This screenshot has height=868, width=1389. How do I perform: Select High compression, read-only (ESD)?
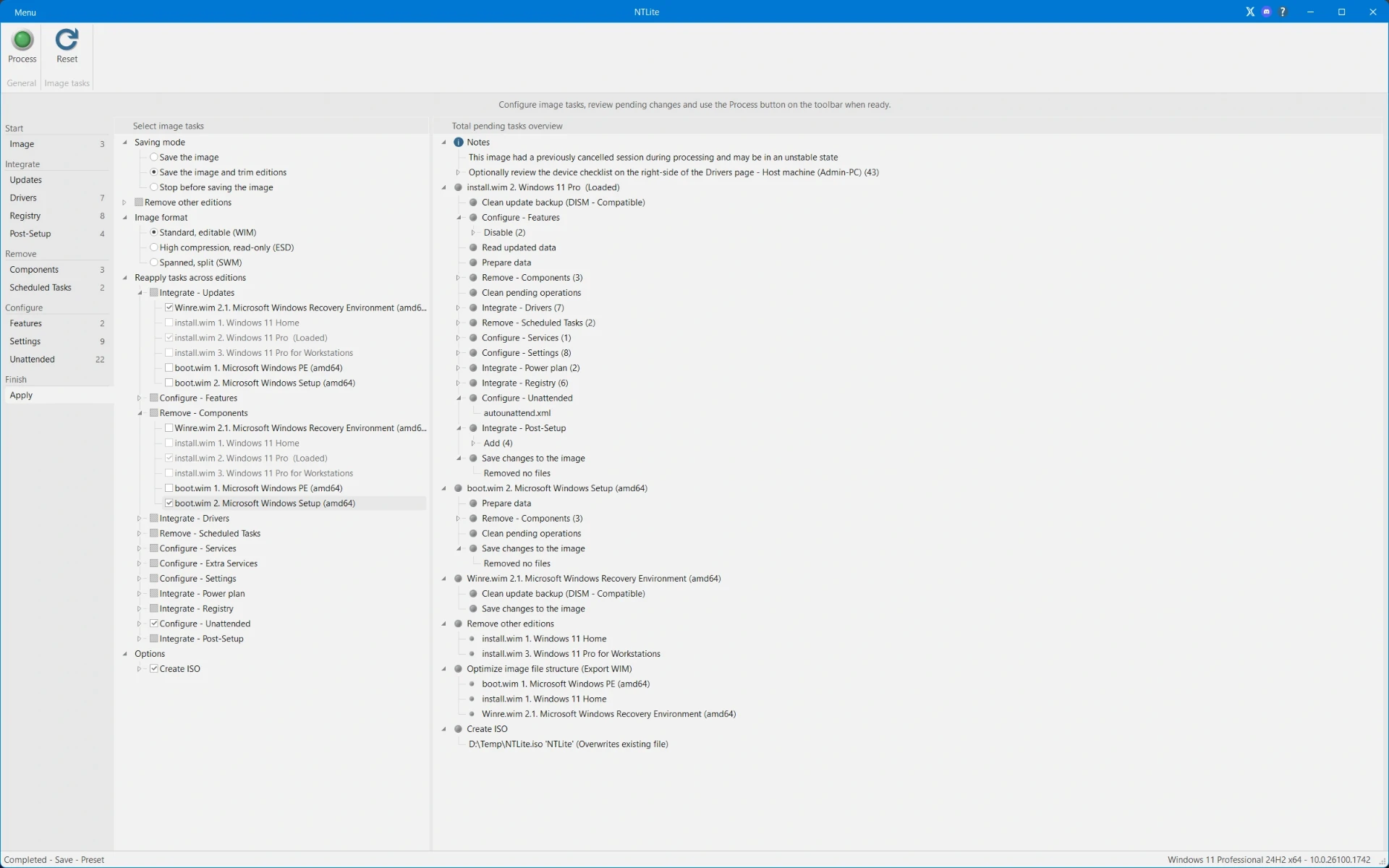154,247
